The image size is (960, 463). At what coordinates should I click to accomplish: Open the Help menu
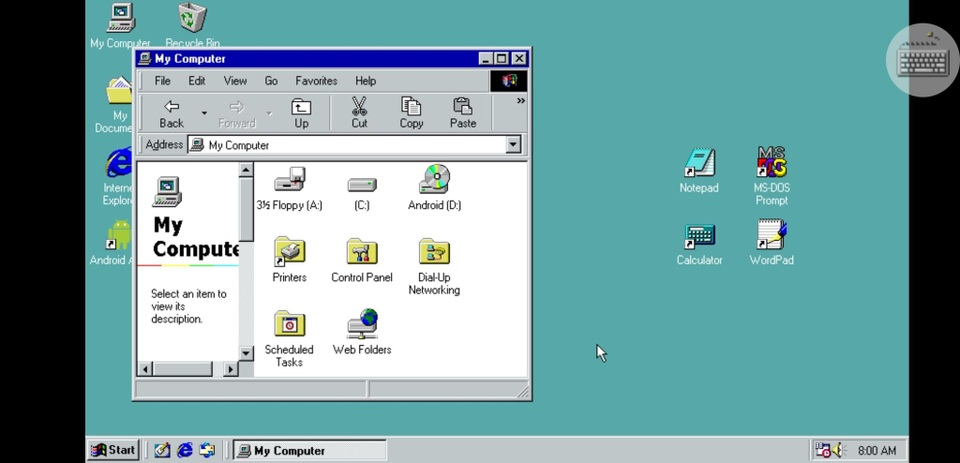[366, 81]
